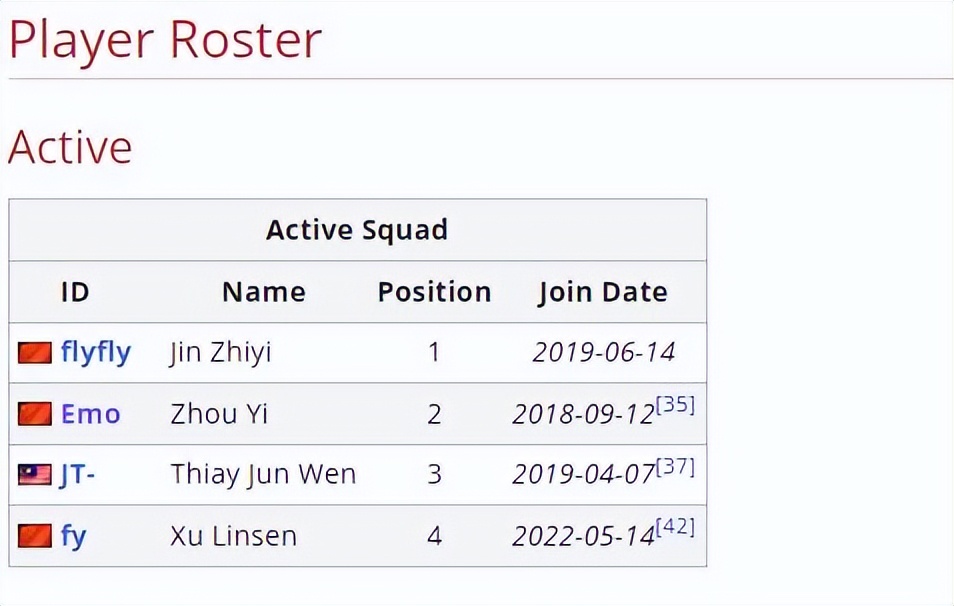This screenshot has width=954, height=606.
Task: Open the Emo player link
Action: coord(91,414)
